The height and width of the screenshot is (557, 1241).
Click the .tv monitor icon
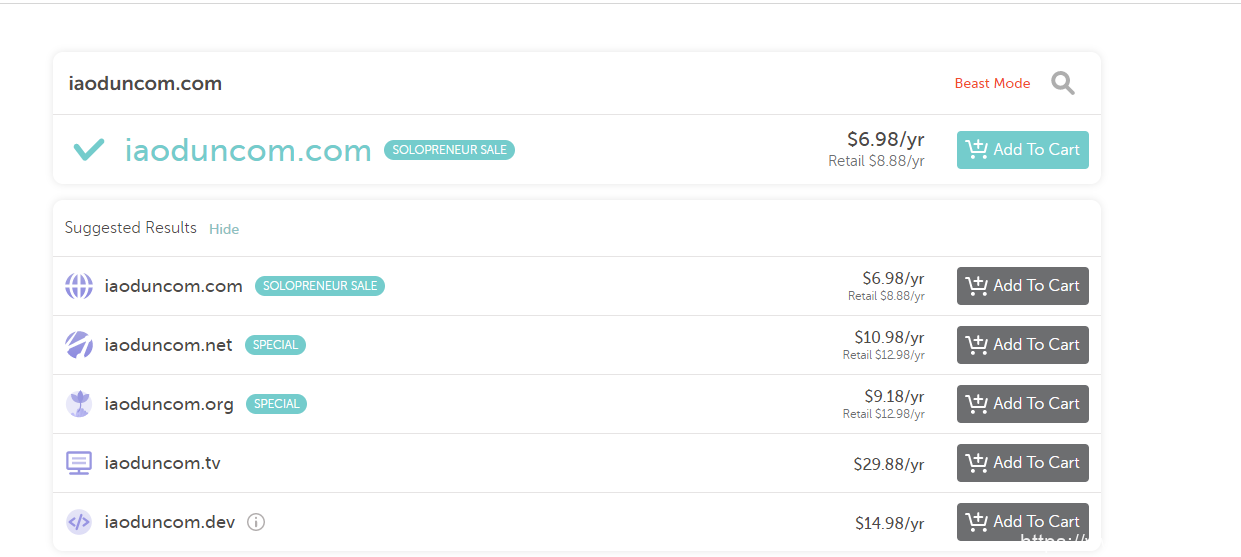pyautogui.click(x=79, y=463)
